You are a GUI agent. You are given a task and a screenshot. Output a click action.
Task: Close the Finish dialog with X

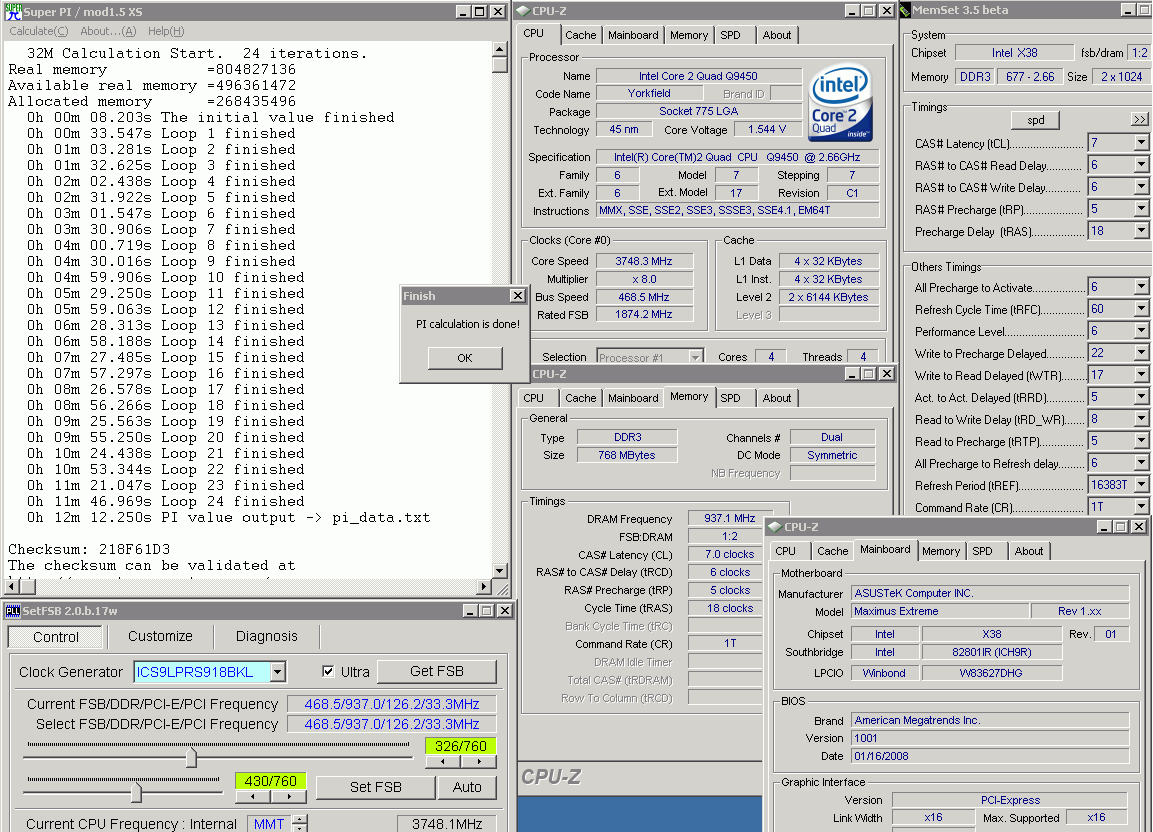518,295
